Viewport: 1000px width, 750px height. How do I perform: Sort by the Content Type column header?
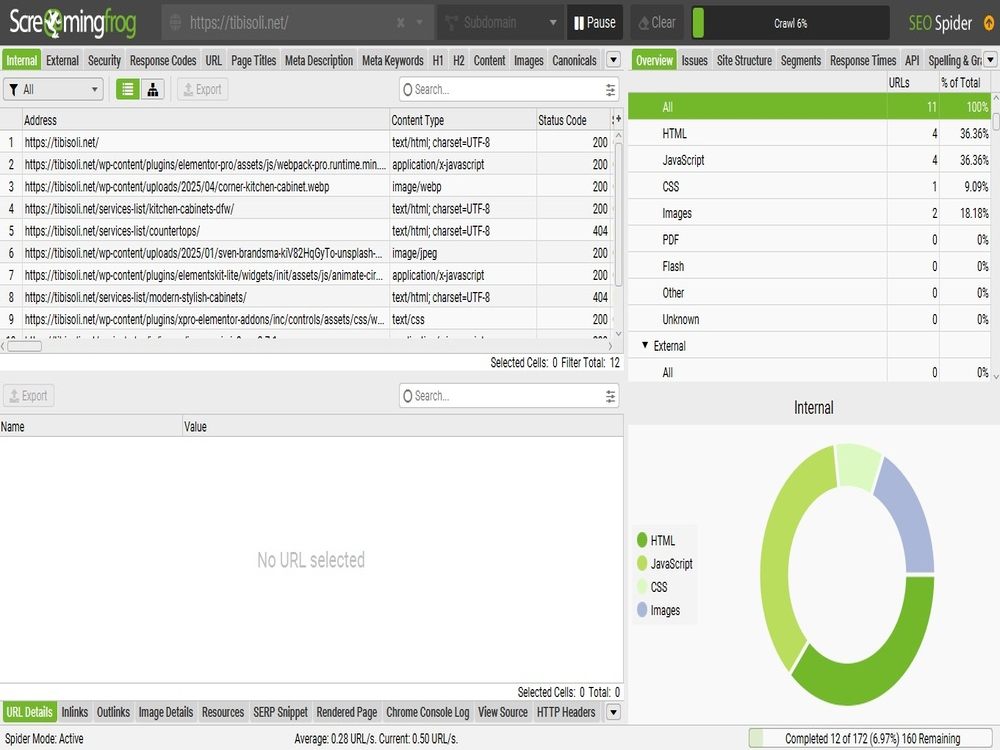463,120
